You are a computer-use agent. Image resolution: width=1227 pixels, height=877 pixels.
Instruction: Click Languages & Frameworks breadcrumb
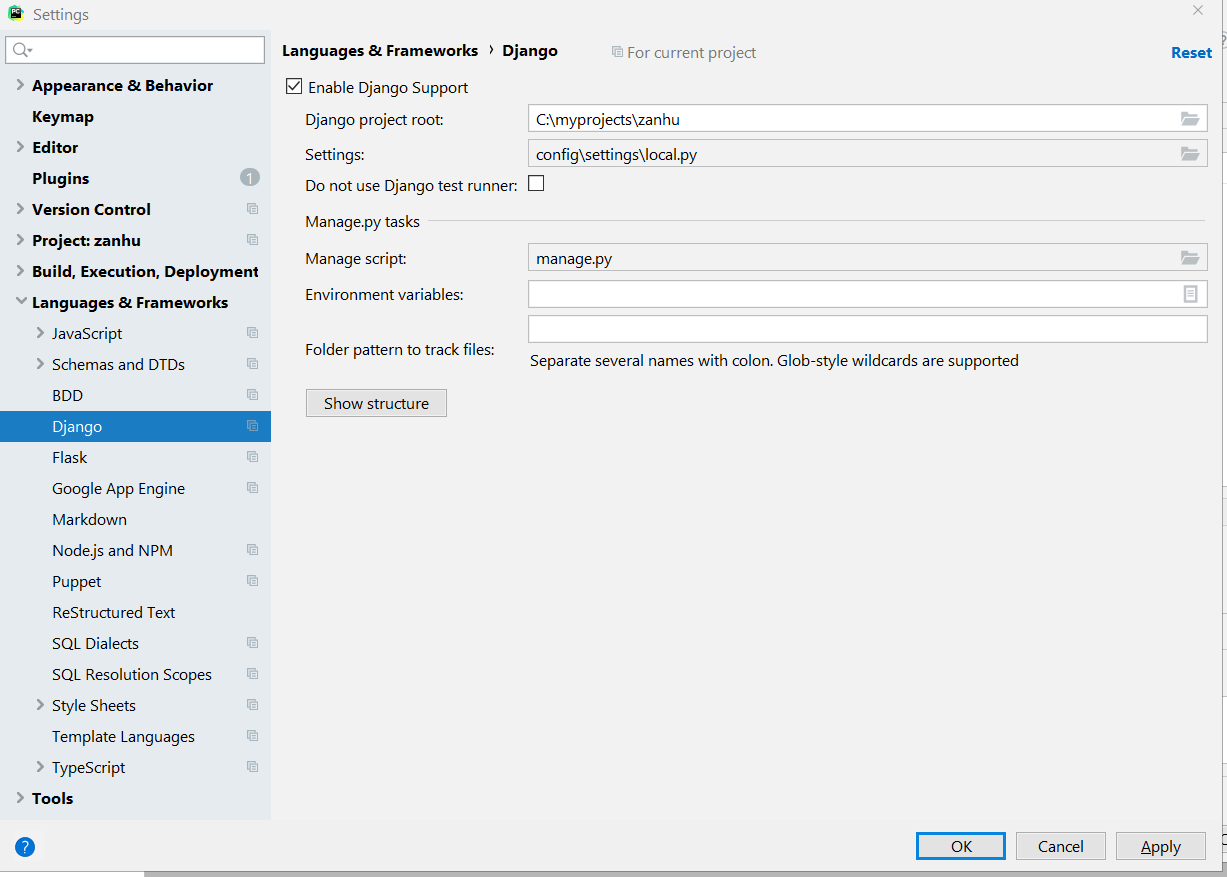(x=380, y=50)
